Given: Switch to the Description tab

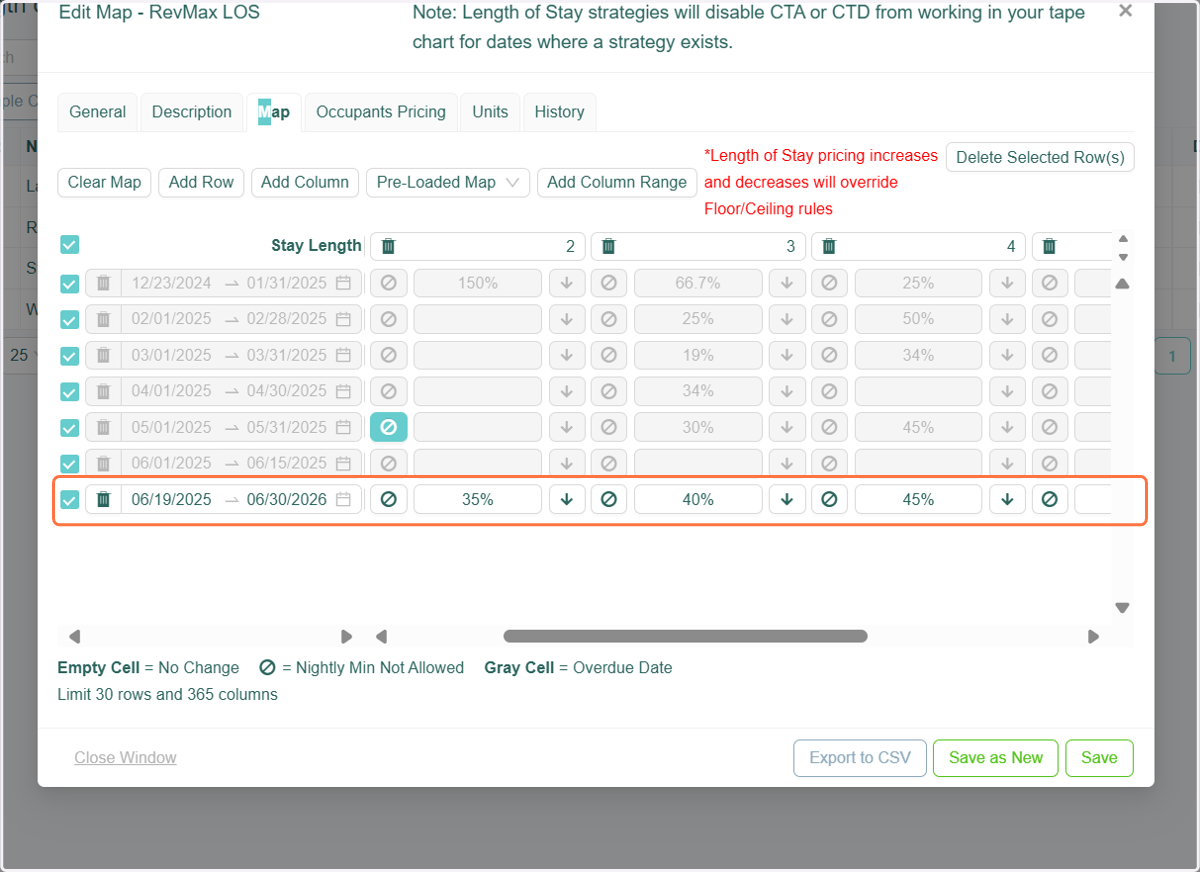Looking at the screenshot, I should [192, 112].
